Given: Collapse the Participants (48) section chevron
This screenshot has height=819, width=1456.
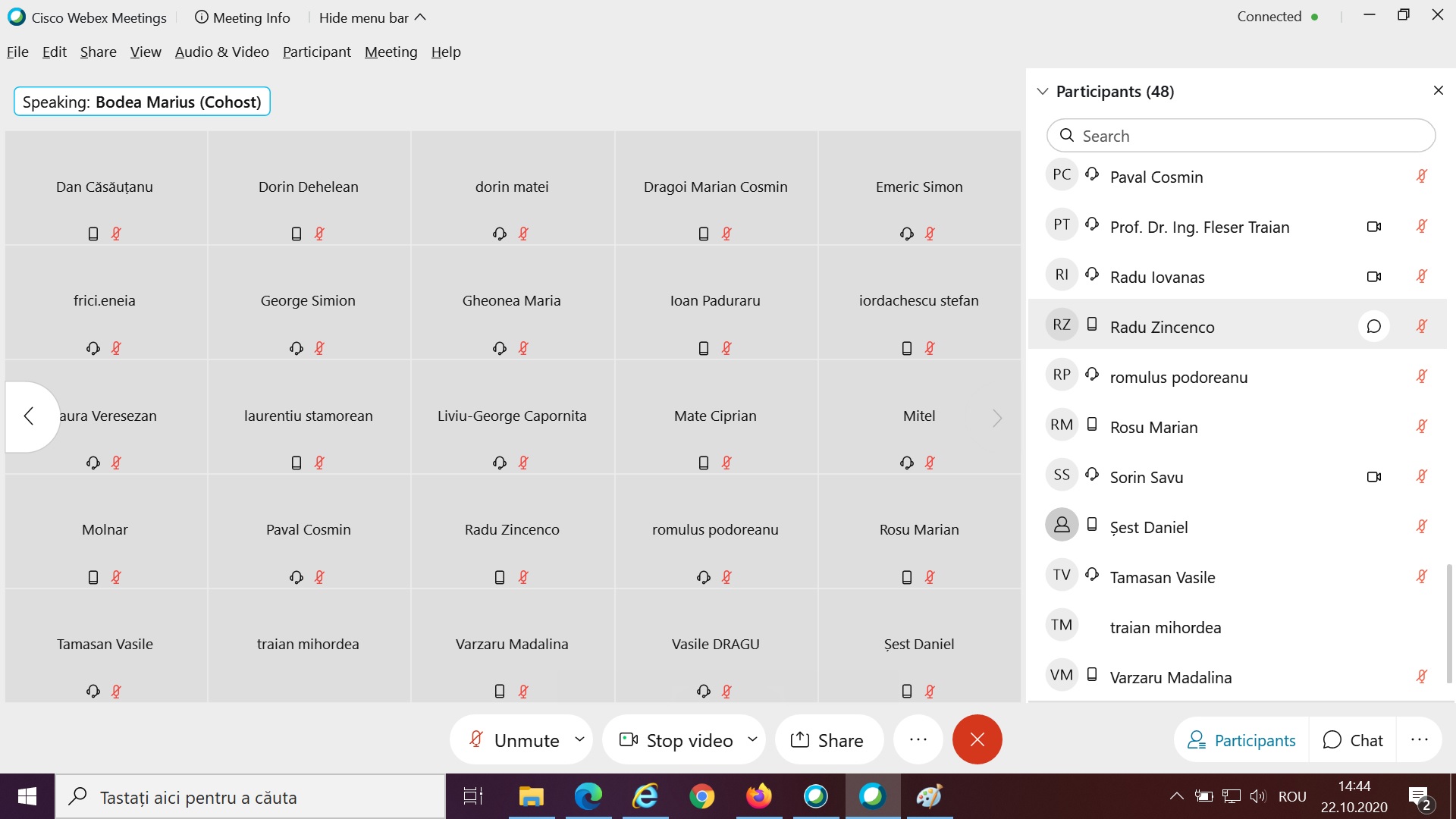Looking at the screenshot, I should click(1043, 91).
